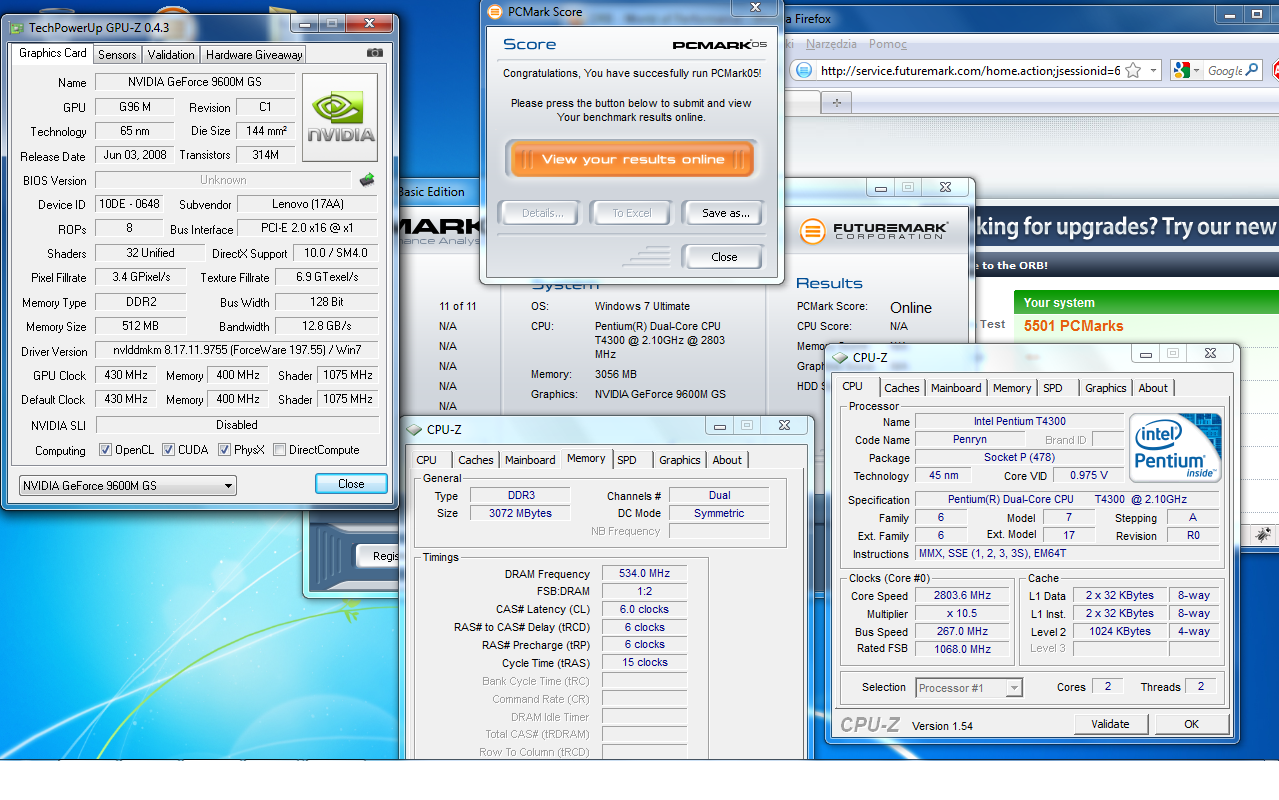Open the Pomoc menu in Firefox
1279x800 pixels.
pos(888,44)
